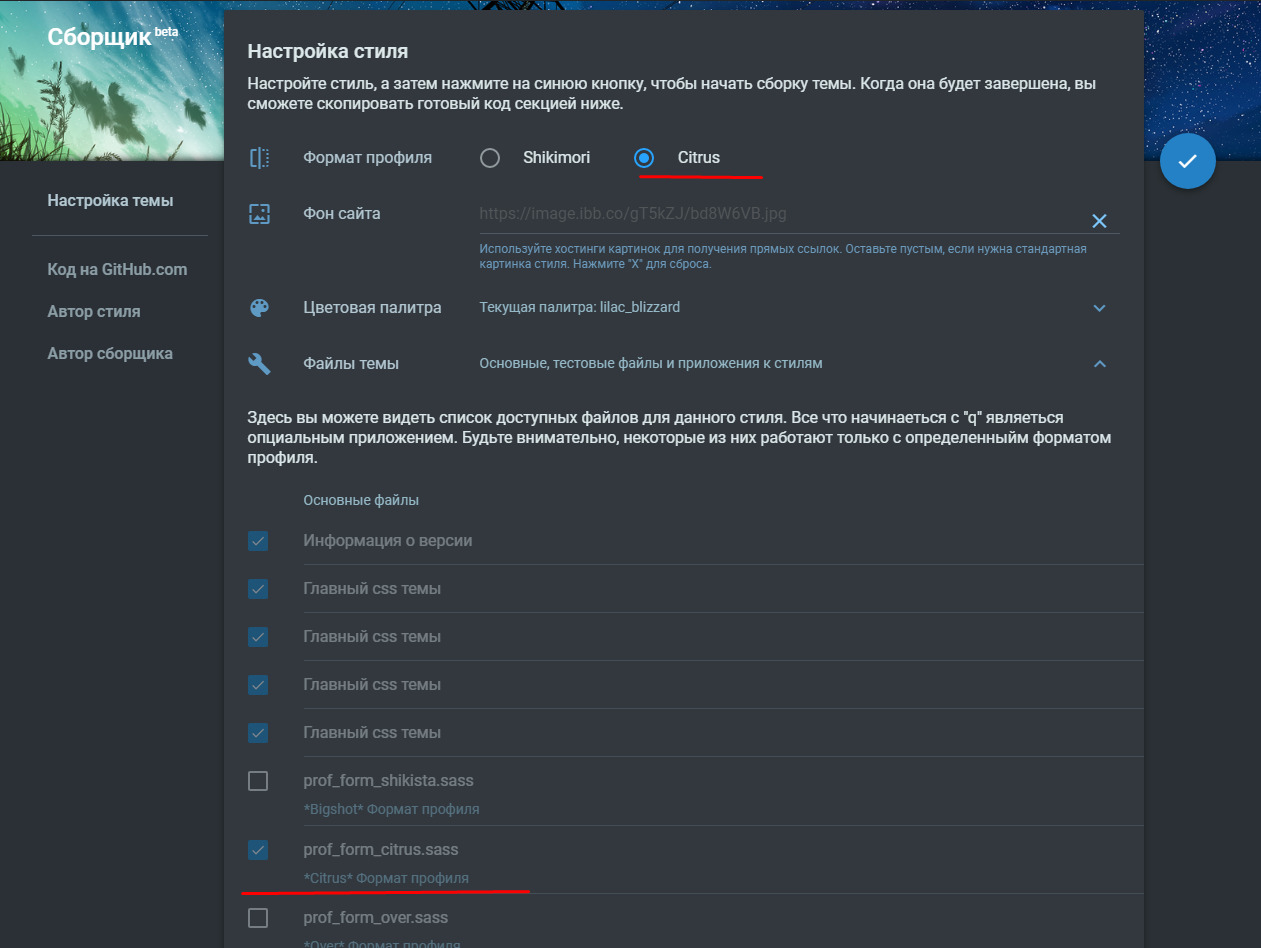This screenshot has width=1261, height=948.
Task: Click the site background image icon
Action: 260,213
